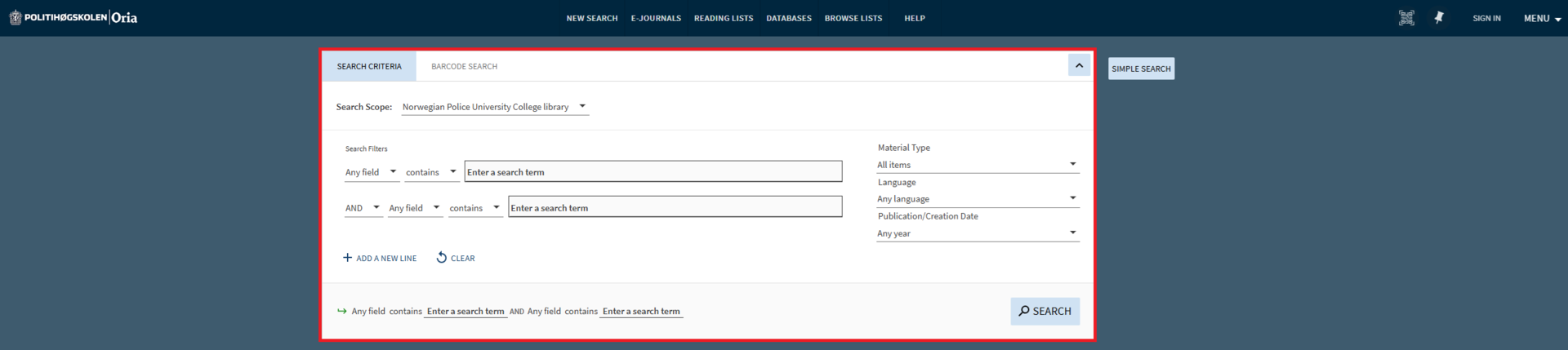The width and height of the screenshot is (1568, 350).
Task: Click the 'Search Filters' label
Action: click(366, 148)
